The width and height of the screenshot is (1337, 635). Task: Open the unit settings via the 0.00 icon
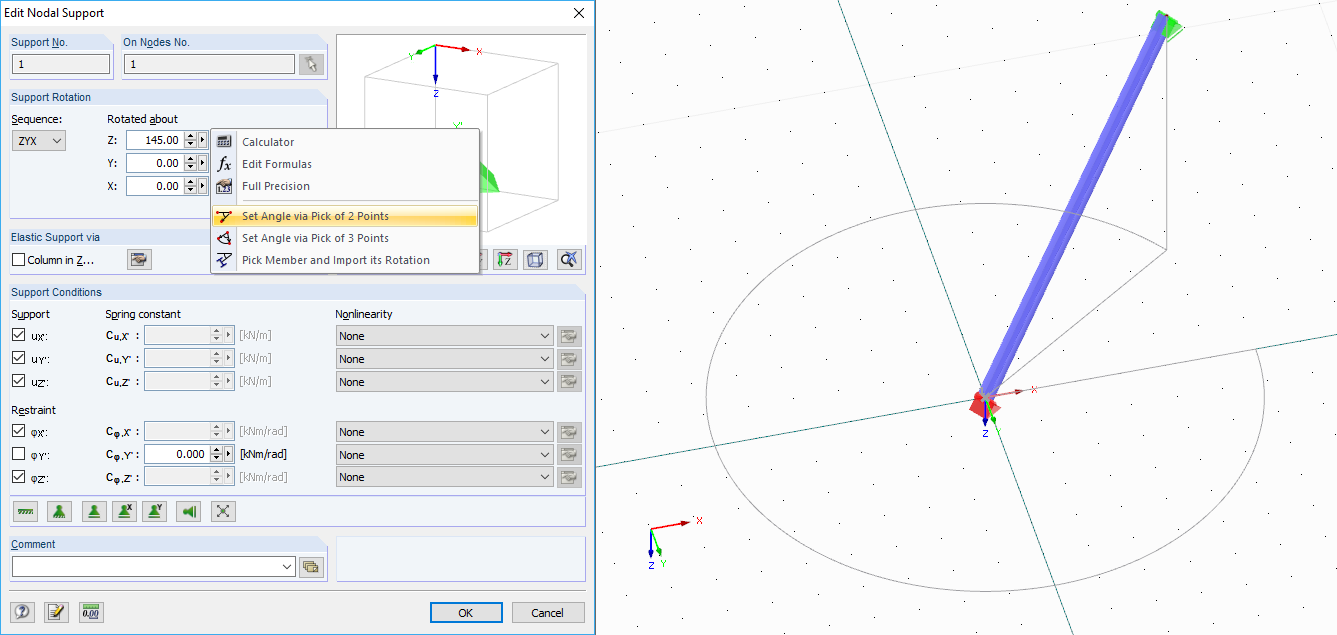(90, 611)
